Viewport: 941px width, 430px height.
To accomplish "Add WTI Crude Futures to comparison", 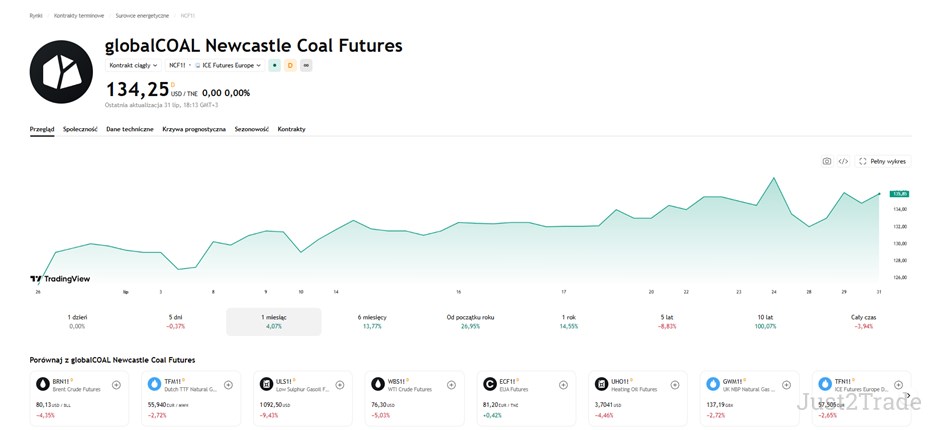I will (451, 385).
